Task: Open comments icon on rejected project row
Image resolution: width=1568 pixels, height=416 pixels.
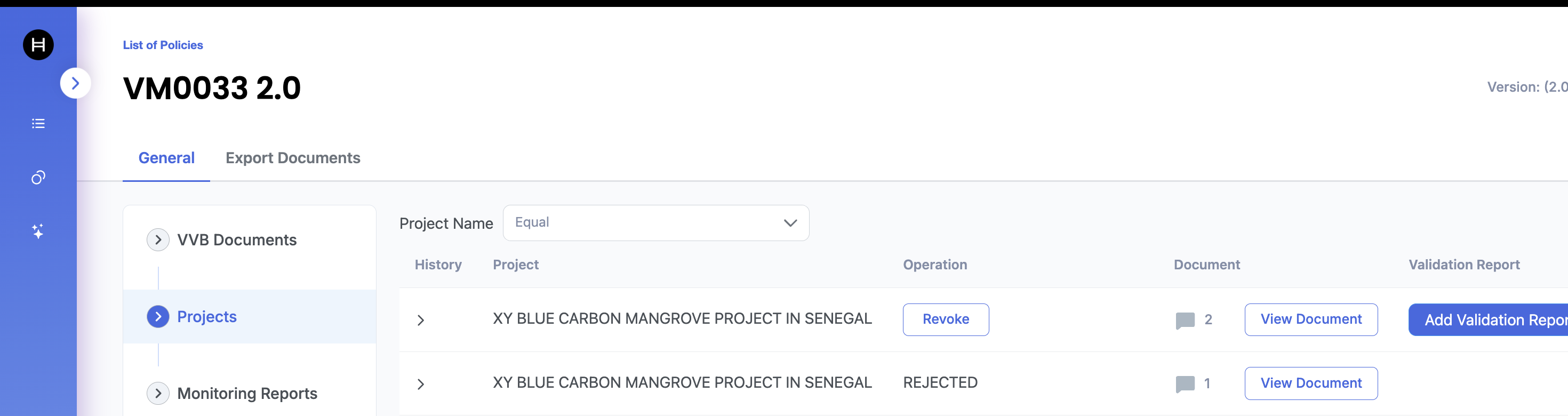Action: pos(1185,383)
